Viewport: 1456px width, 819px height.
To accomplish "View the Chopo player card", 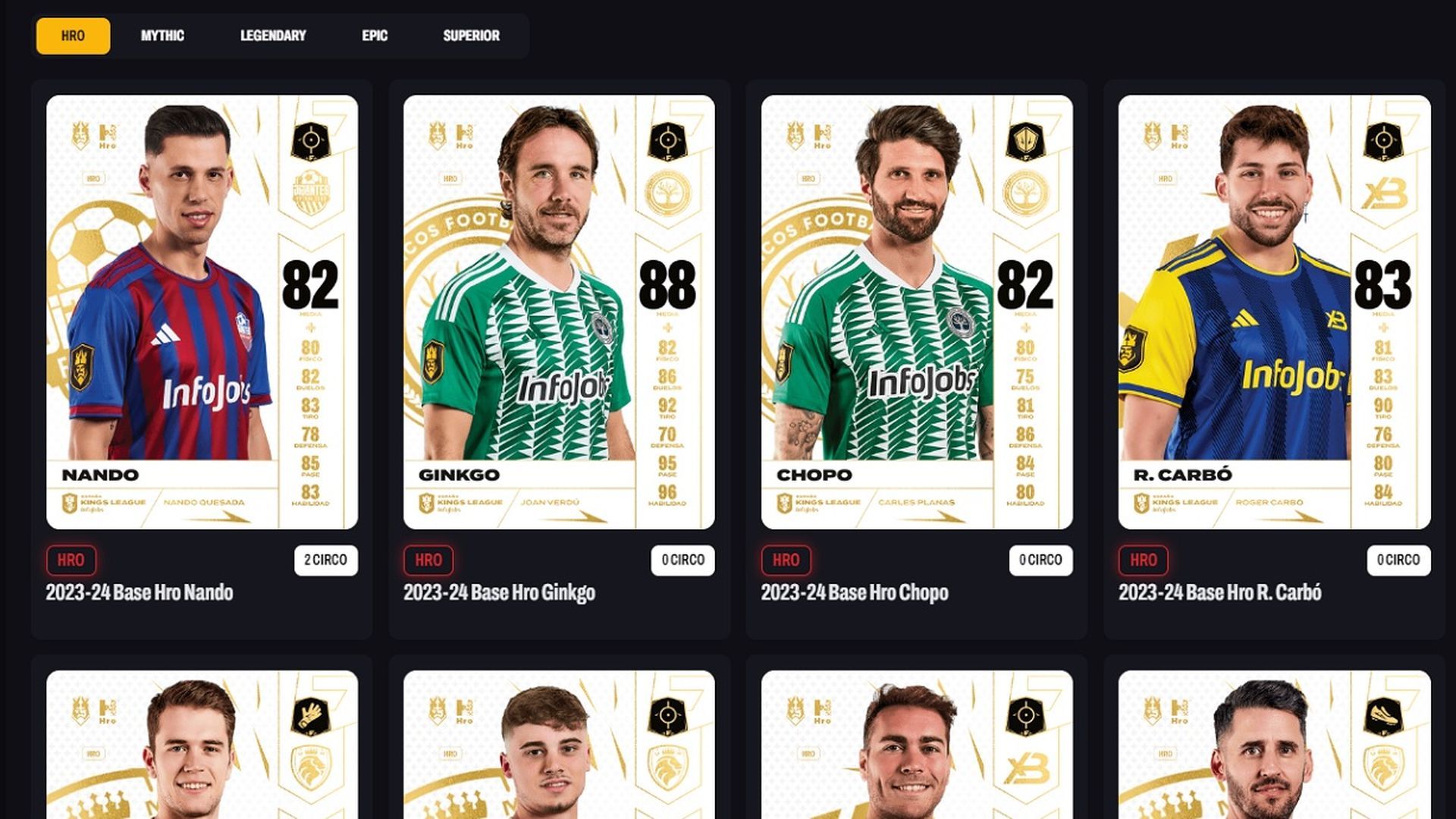I will tap(917, 312).
